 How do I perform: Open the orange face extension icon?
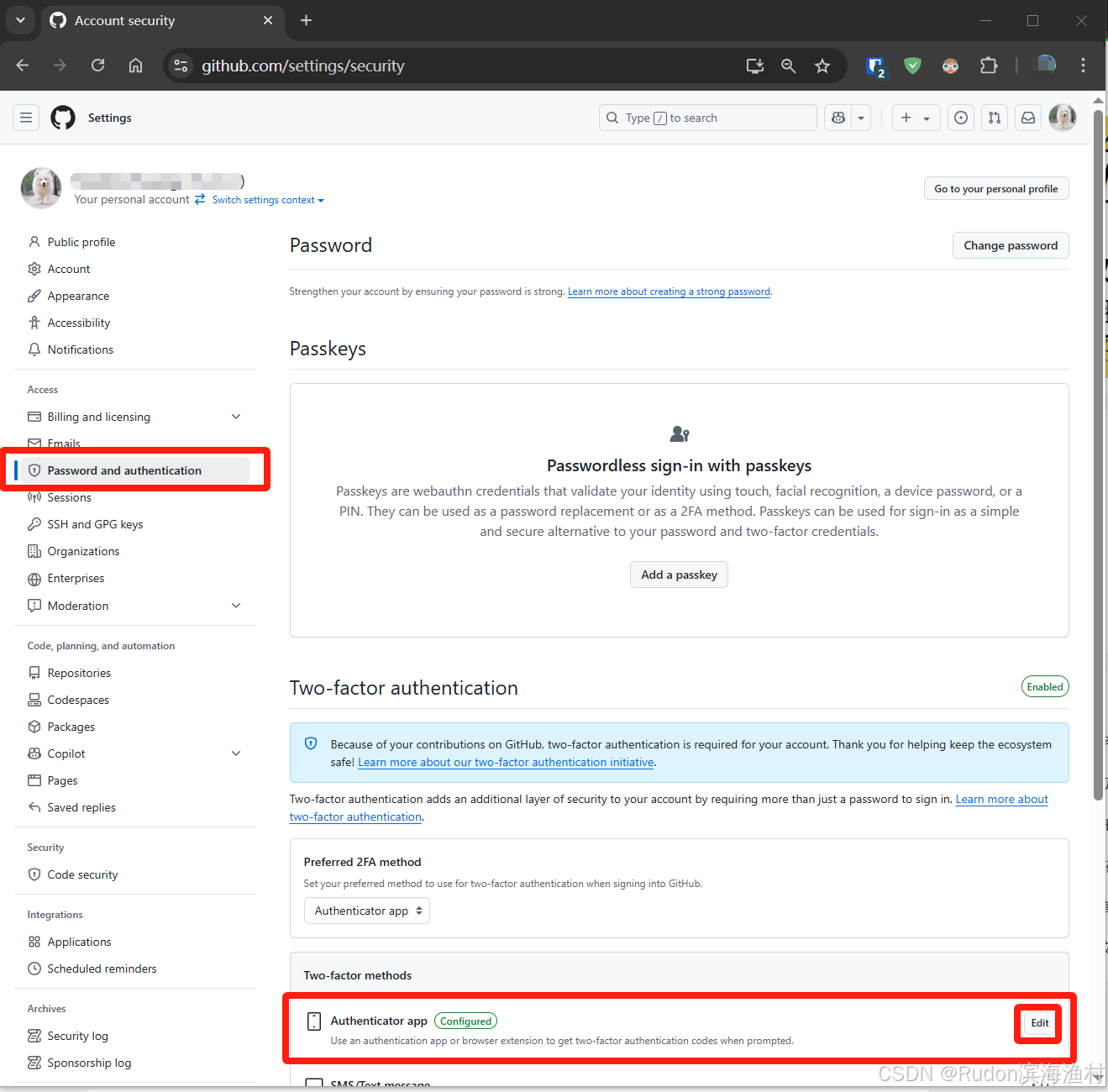tap(950, 66)
